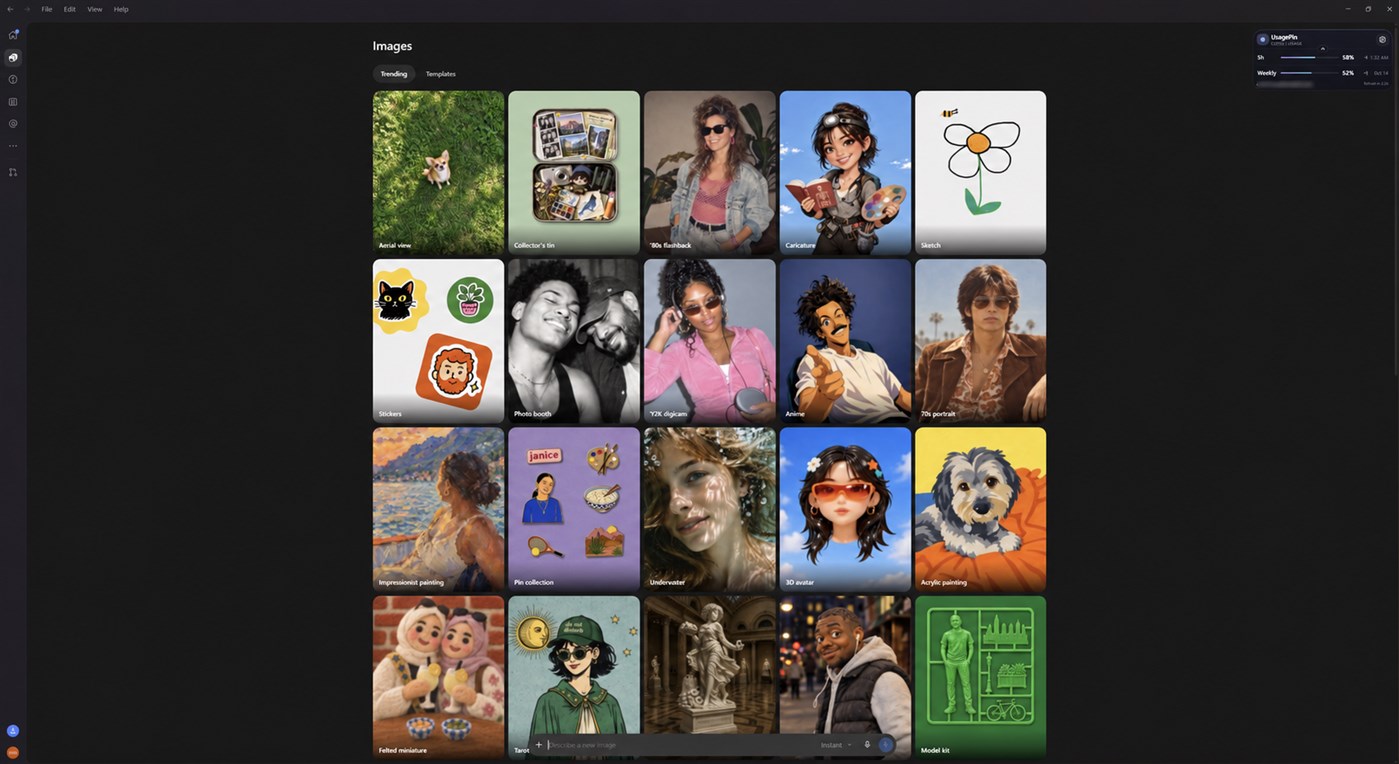1399x764 pixels.
Task: Send prompt with the blue submit button
Action: (885, 745)
